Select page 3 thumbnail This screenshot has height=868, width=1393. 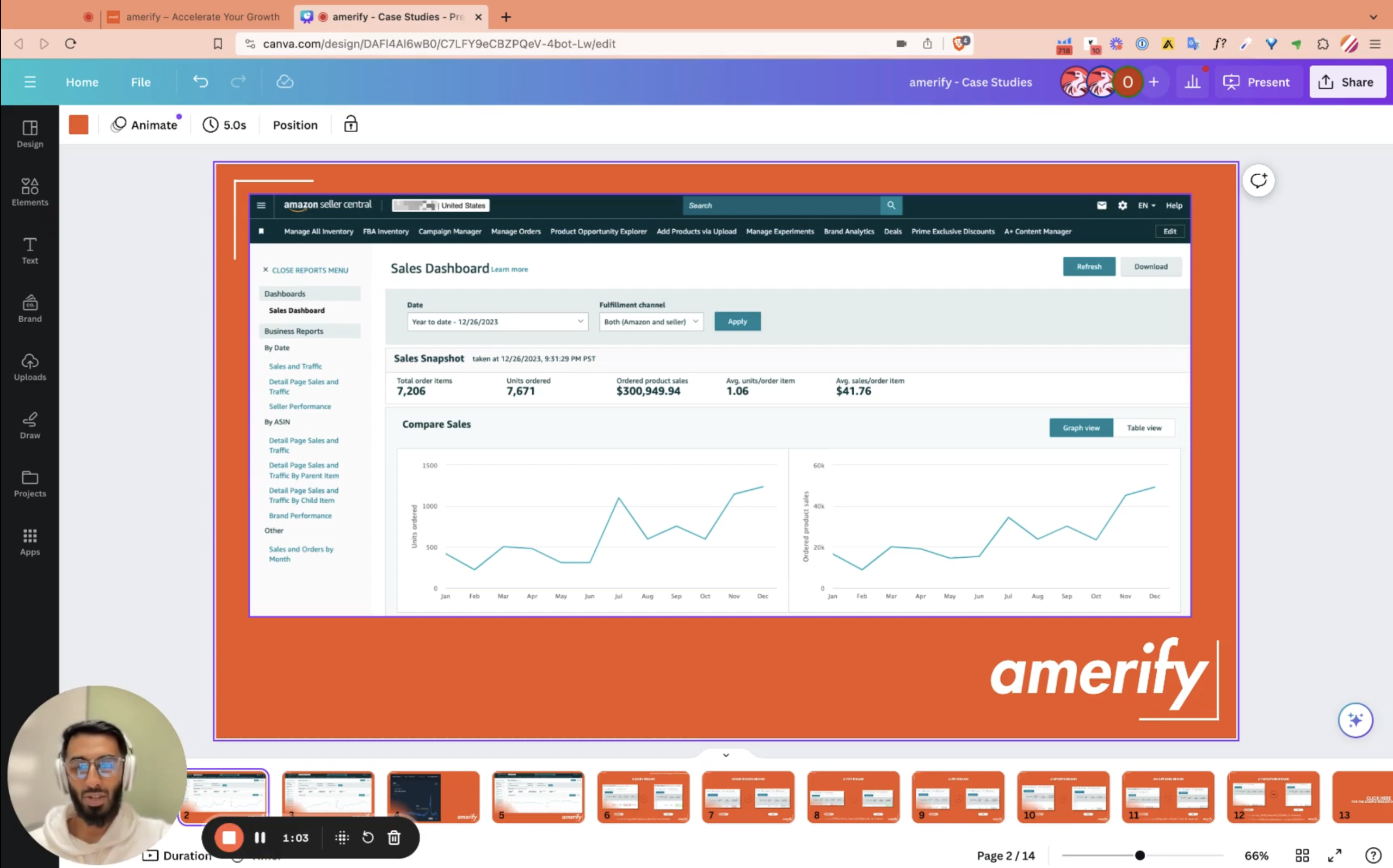[328, 796]
